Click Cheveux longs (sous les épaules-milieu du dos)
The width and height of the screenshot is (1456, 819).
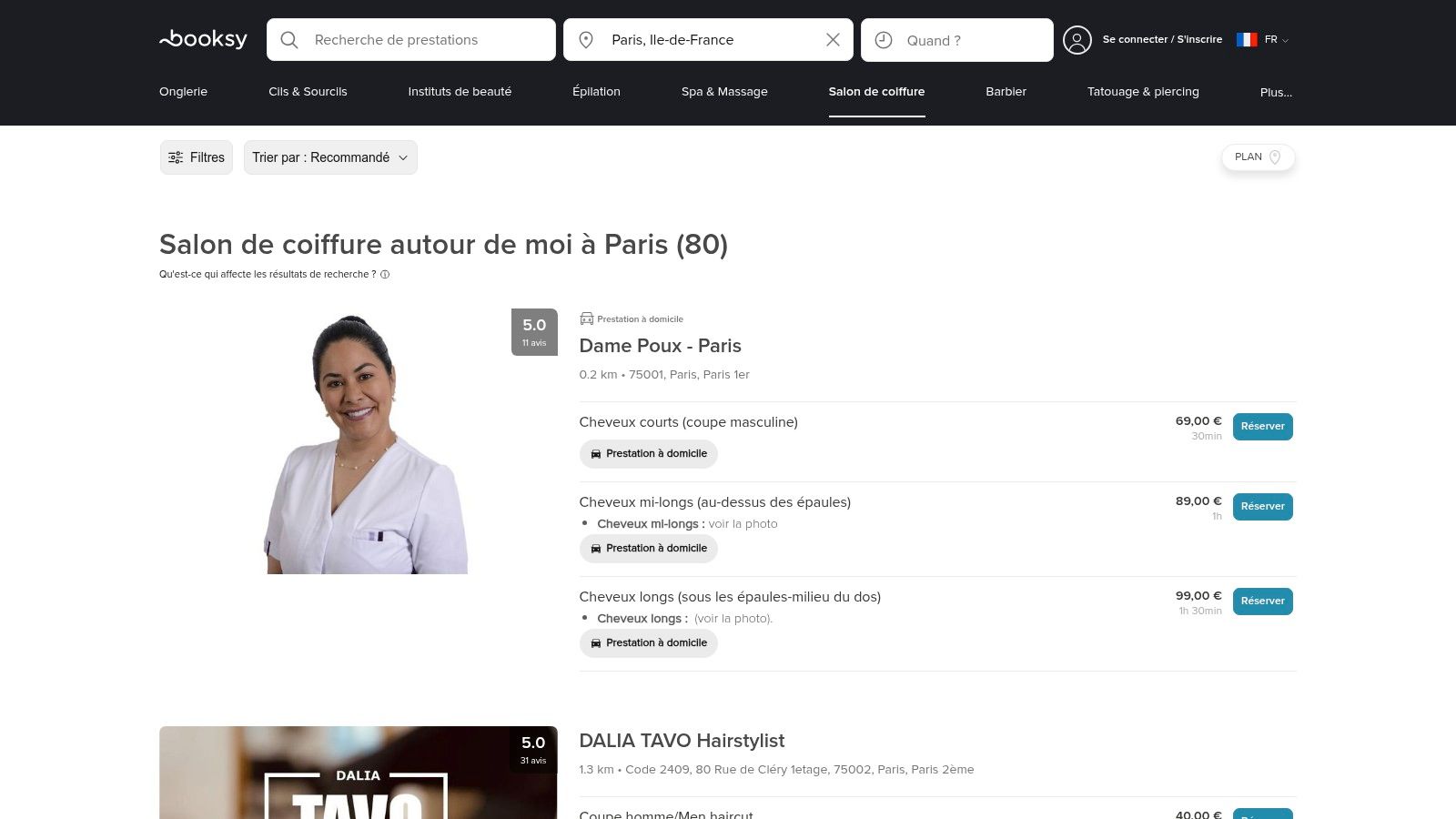point(730,597)
